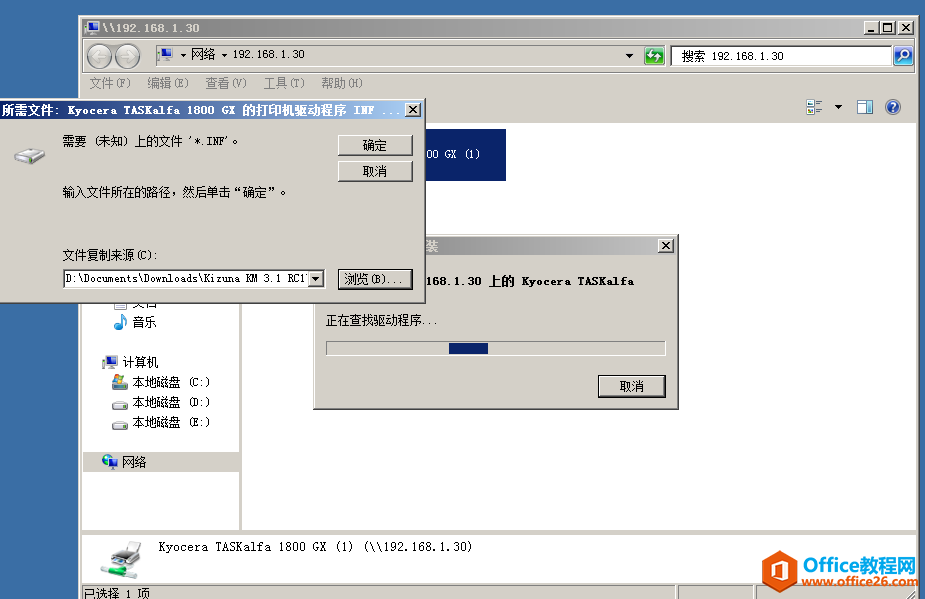Click the Kyocera TASKalfa 1800 GX details text
This screenshot has width=925, height=599.
(315, 547)
